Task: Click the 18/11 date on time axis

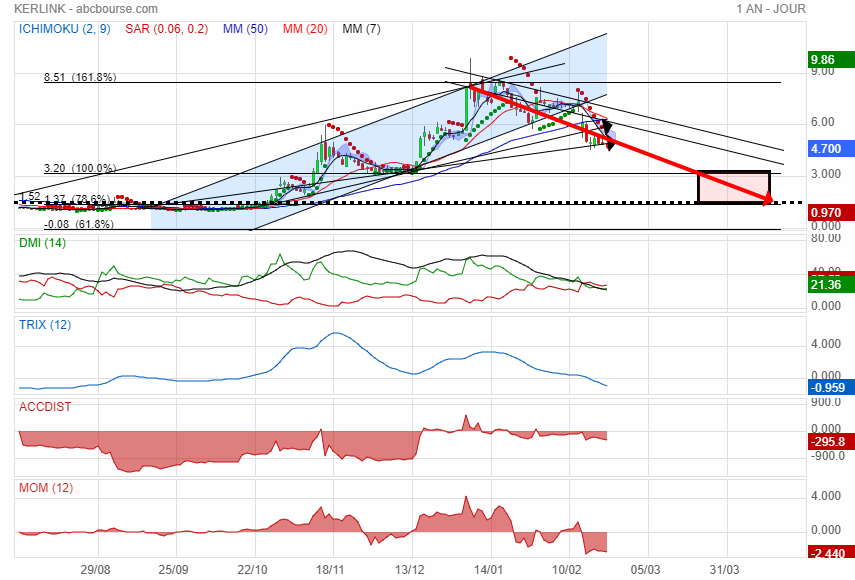Action: (331, 570)
